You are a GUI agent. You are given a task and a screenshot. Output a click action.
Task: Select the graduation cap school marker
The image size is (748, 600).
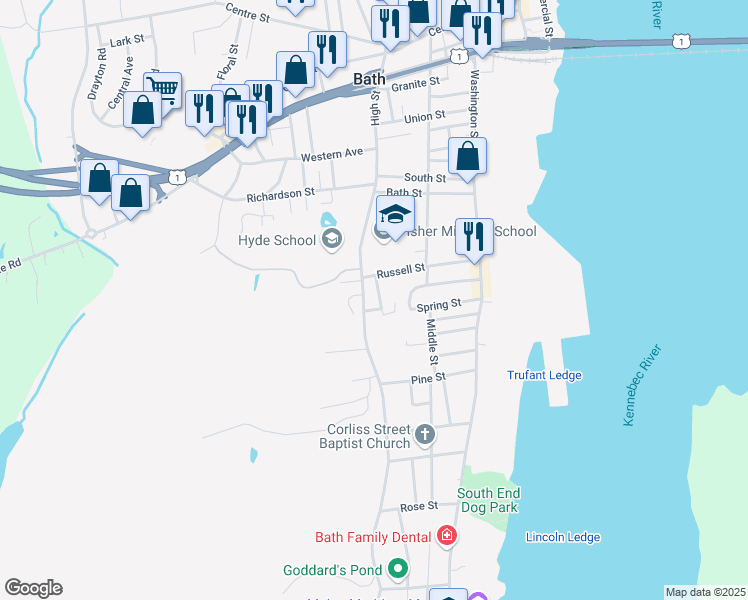(395, 213)
